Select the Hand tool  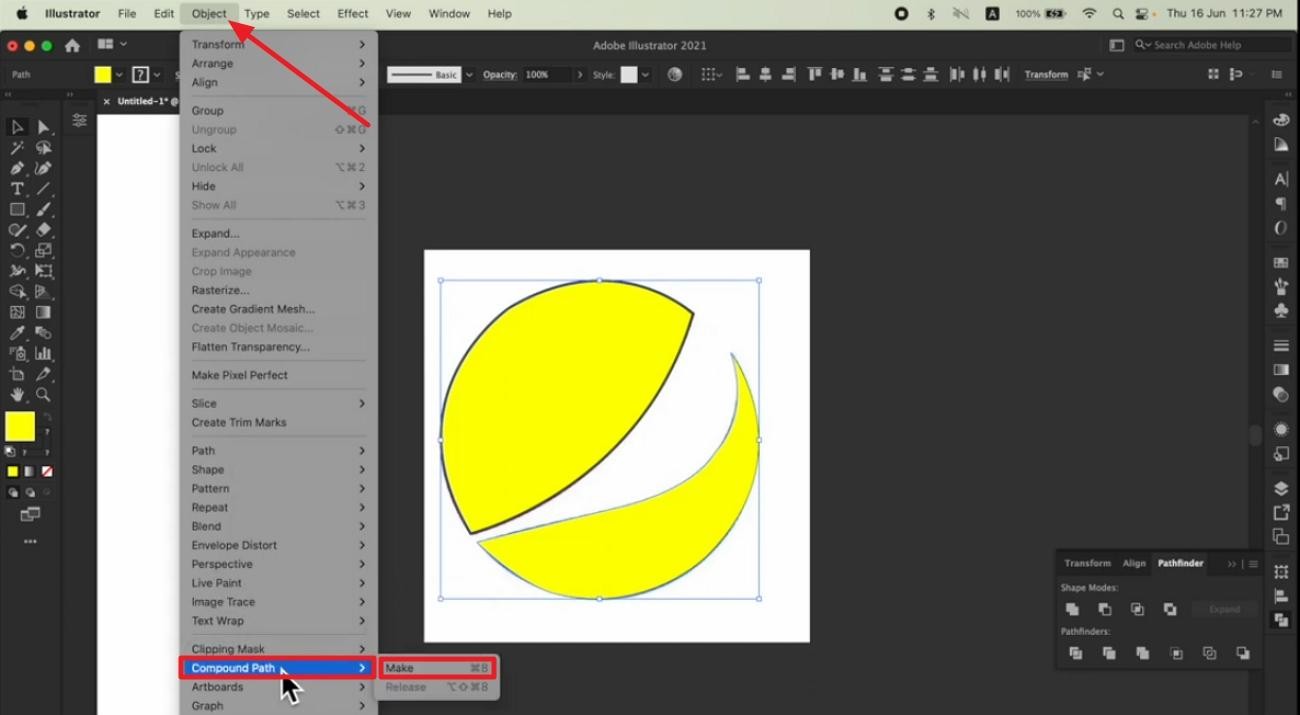click(x=17, y=394)
